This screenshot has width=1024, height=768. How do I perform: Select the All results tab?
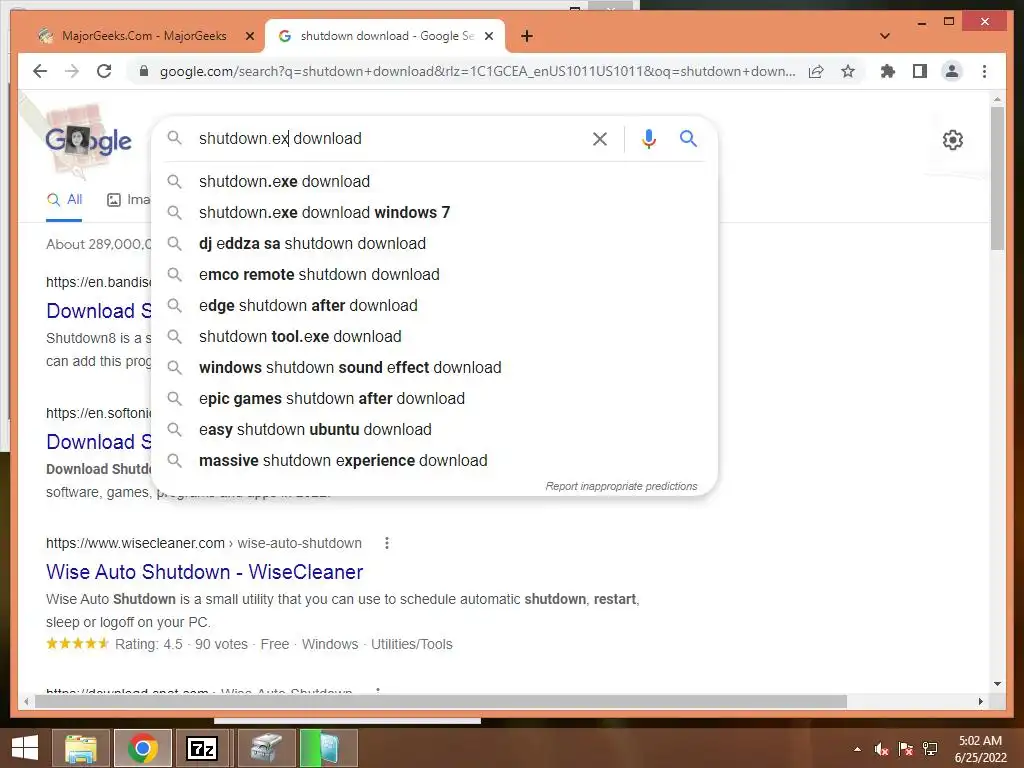click(65, 200)
